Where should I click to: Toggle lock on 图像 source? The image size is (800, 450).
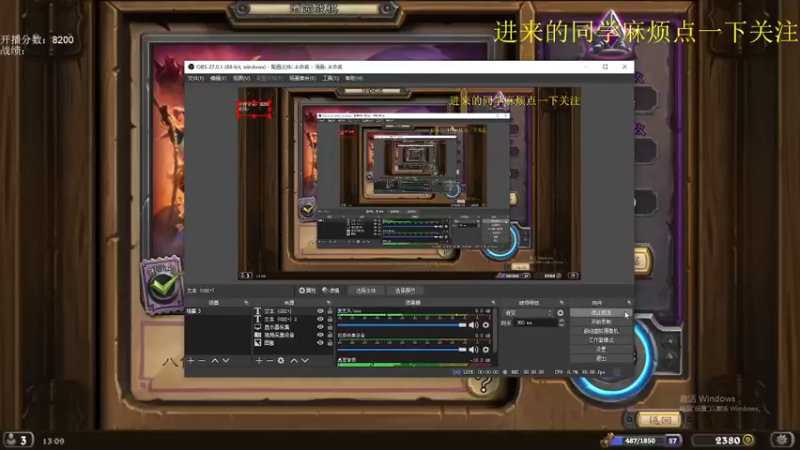pyautogui.click(x=330, y=343)
